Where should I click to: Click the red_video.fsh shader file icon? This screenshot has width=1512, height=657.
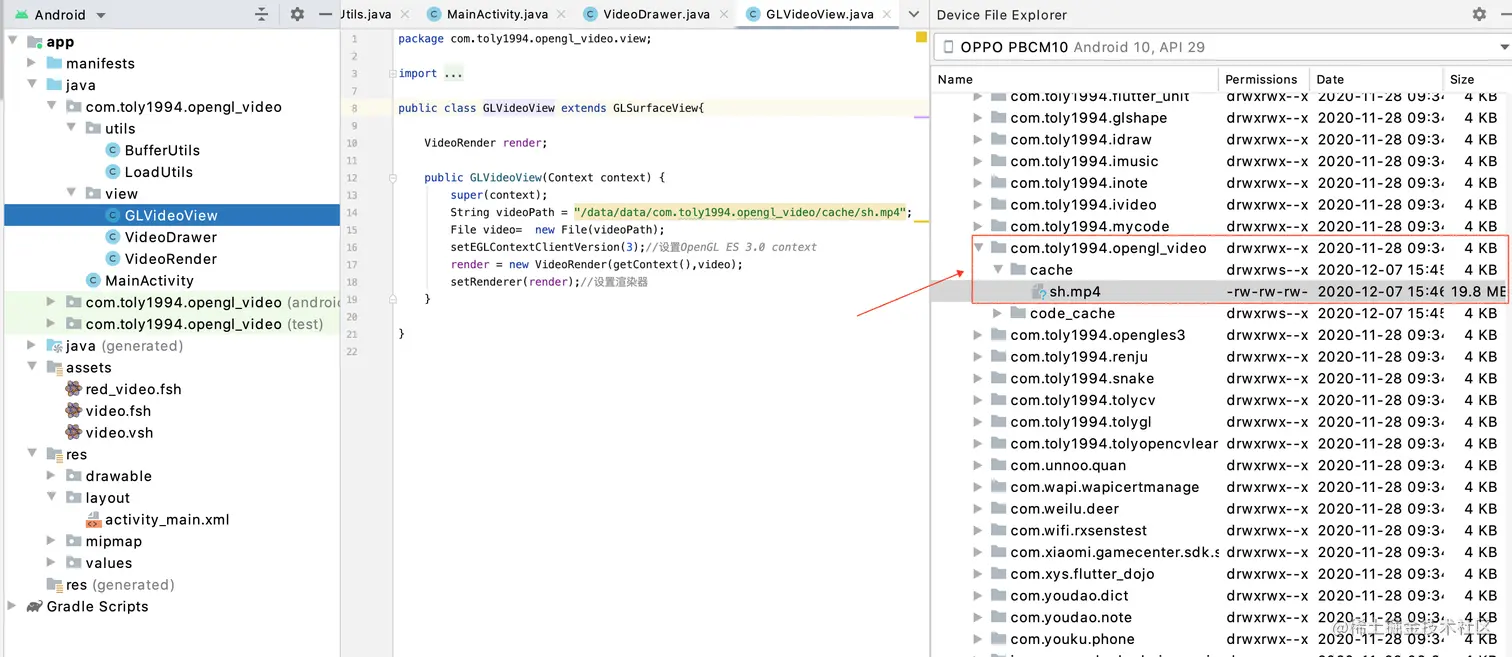tap(74, 389)
